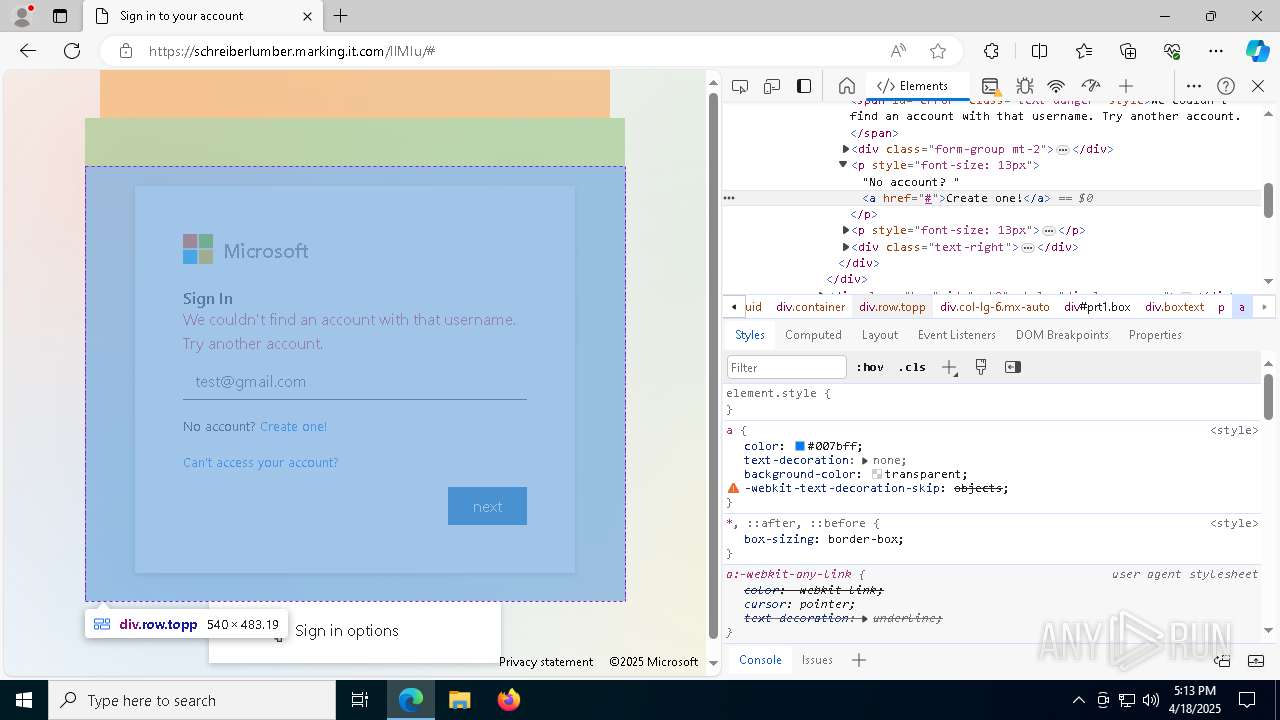The image size is (1280, 720).
Task: Open DevTools customize and control menu
Action: coord(1194,86)
